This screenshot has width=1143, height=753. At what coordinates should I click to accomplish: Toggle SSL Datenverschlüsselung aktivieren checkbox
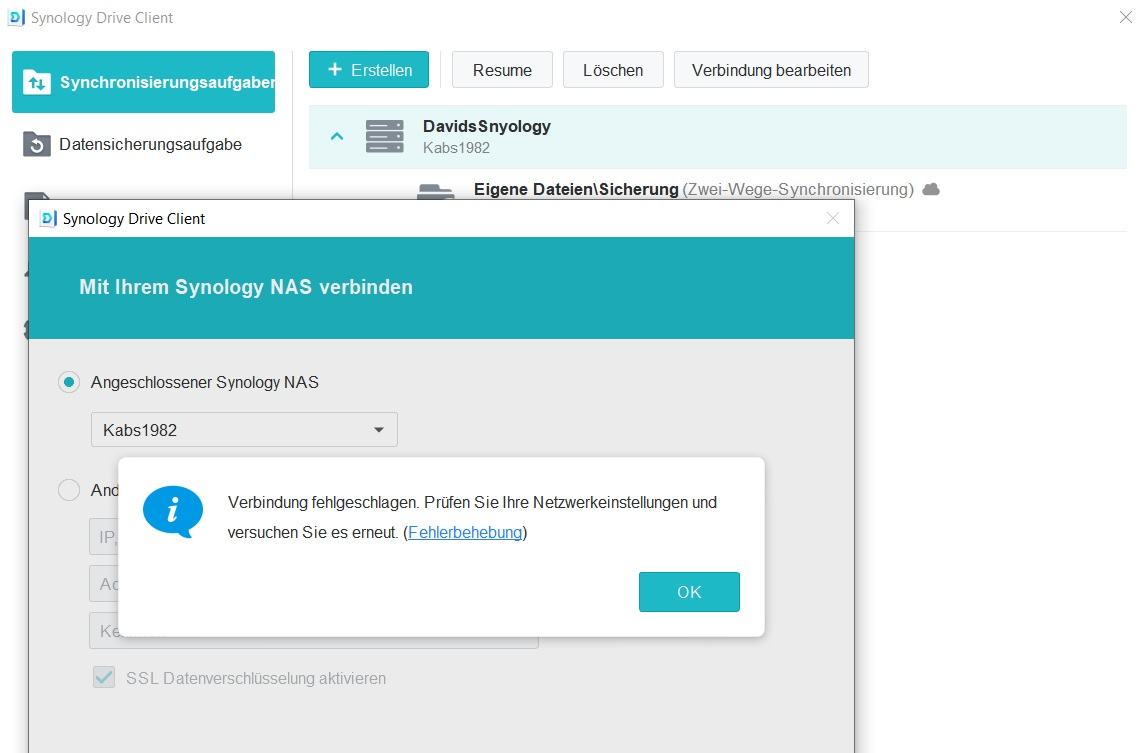pos(104,678)
